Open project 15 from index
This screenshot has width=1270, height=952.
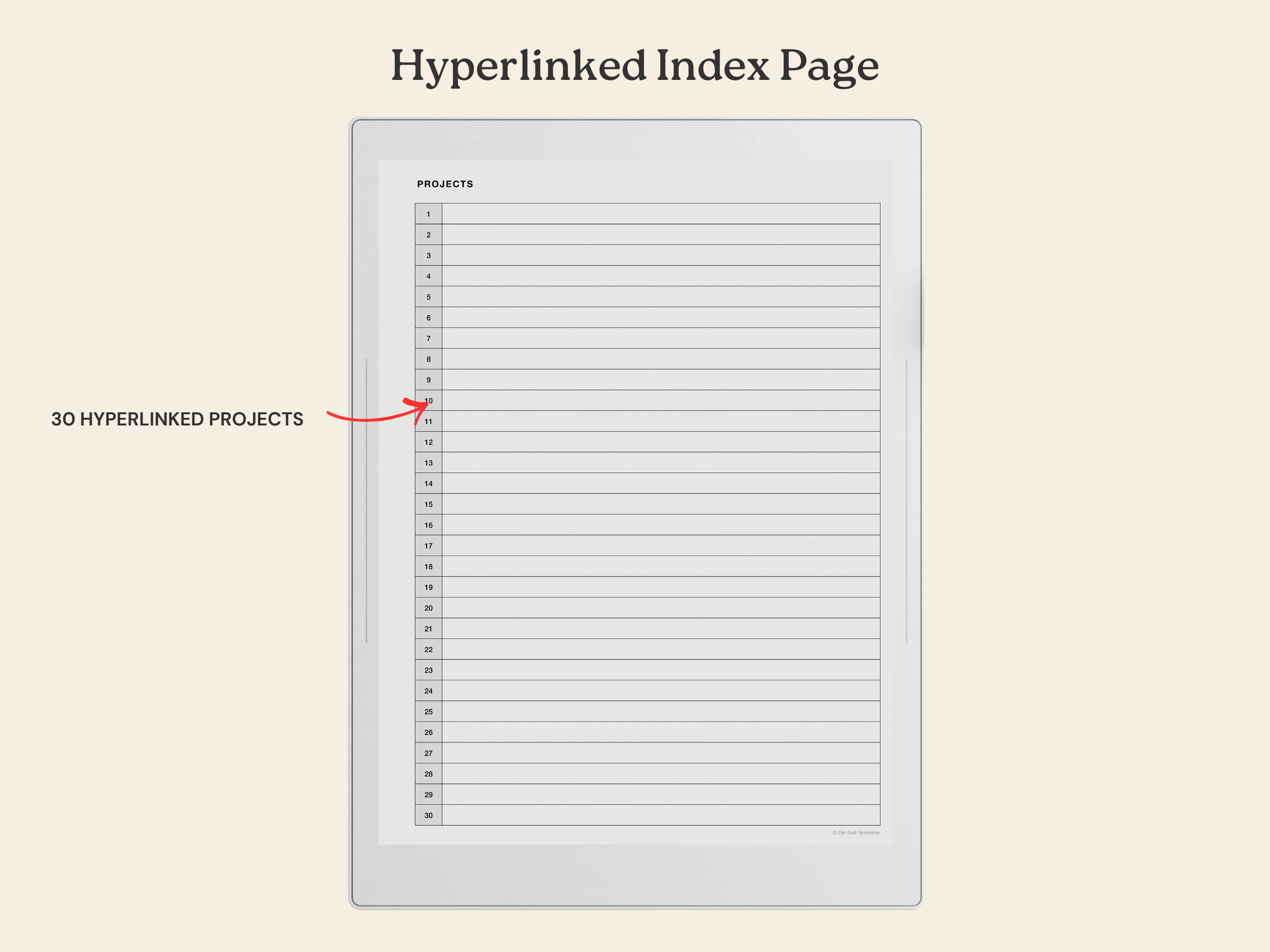pos(428,504)
